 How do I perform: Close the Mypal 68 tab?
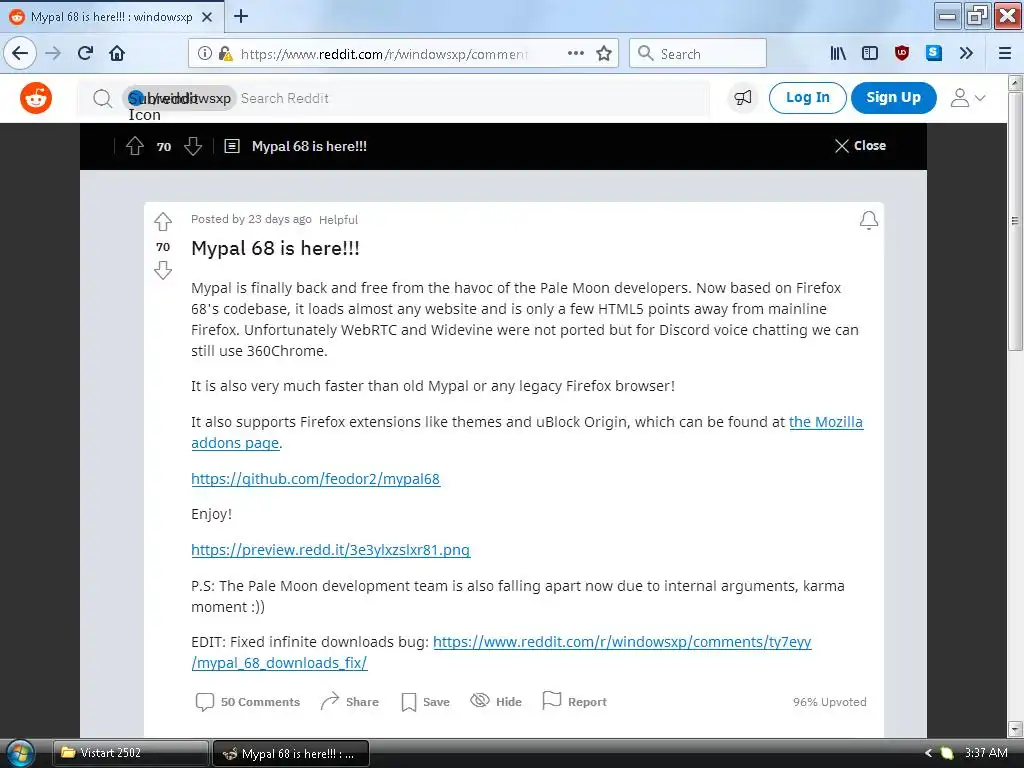(207, 17)
